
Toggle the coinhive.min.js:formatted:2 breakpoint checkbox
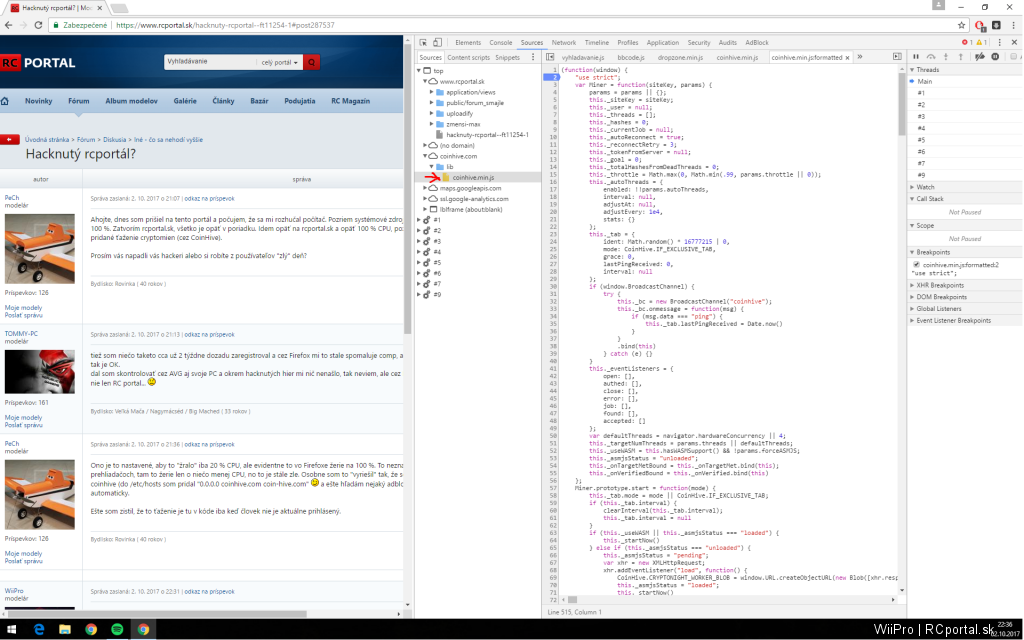(x=917, y=265)
